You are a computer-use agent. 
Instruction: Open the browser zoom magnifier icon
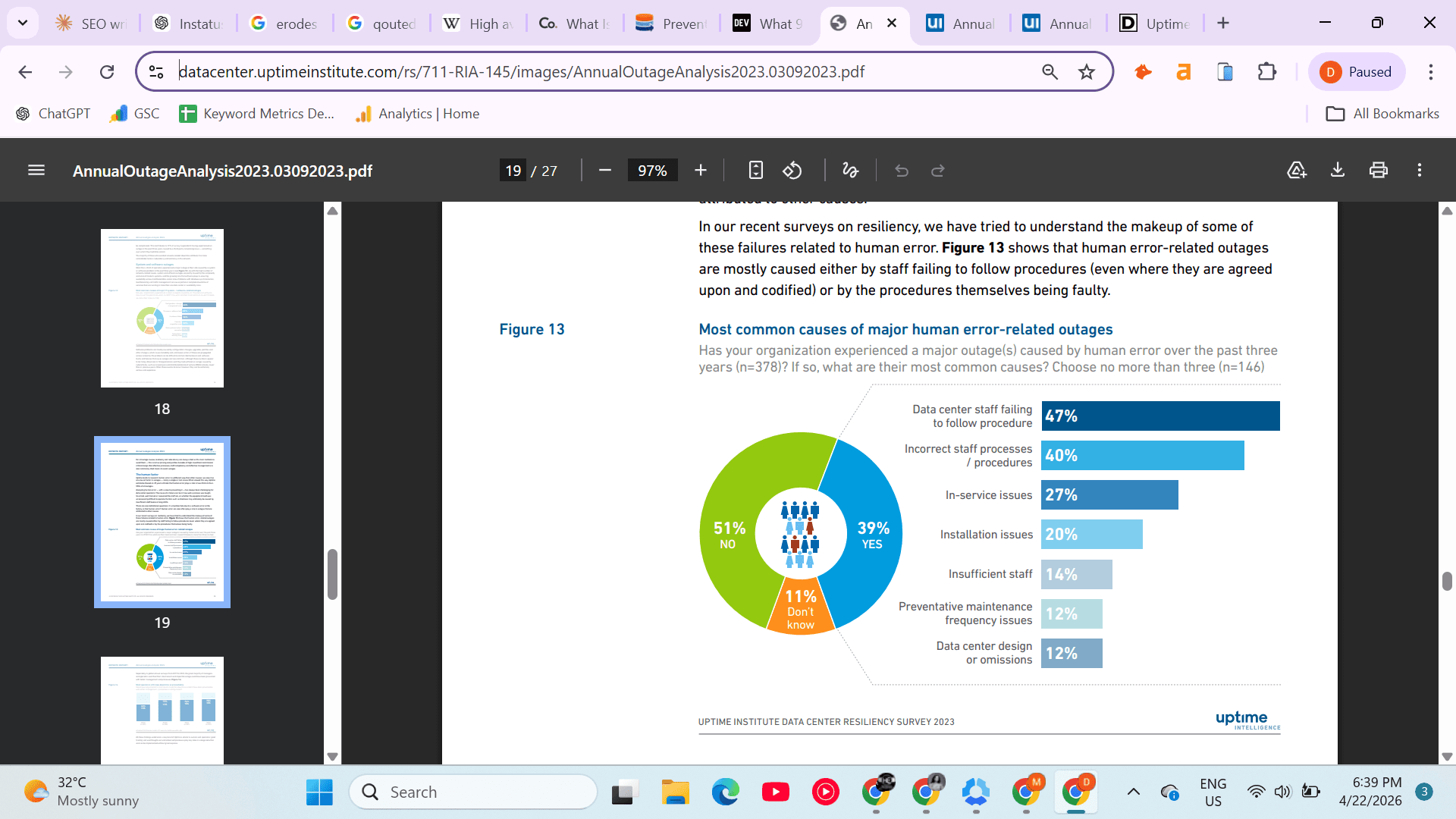1050,72
